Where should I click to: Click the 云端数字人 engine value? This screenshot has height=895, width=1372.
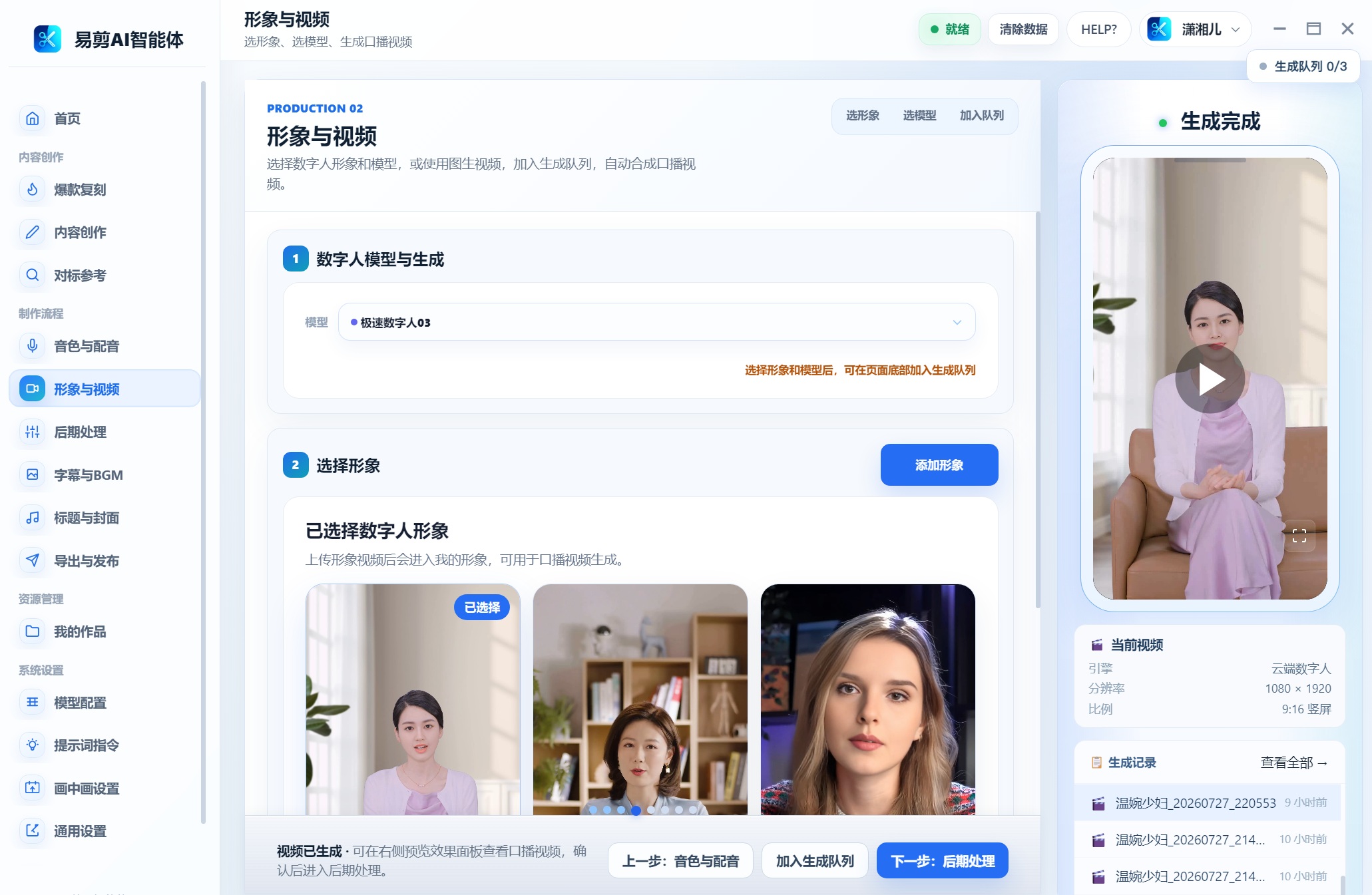pyautogui.click(x=1301, y=668)
